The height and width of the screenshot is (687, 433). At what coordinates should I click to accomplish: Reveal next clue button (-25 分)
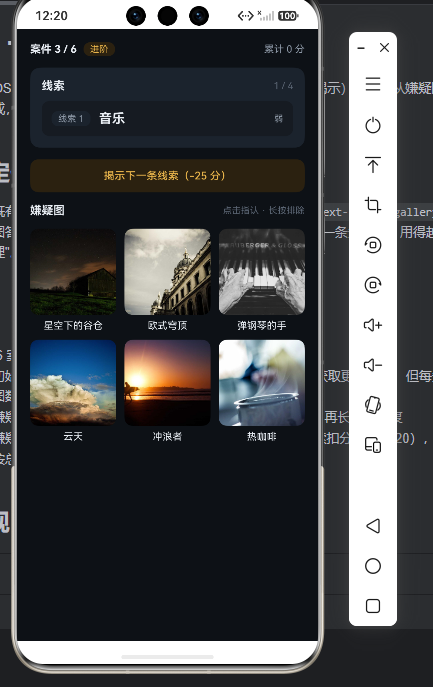coord(167,176)
